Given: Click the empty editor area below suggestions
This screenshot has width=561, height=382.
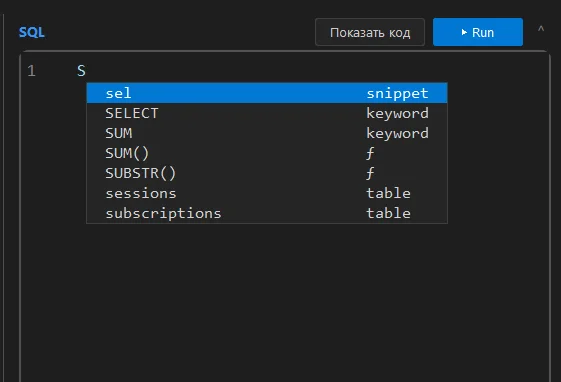Looking at the screenshot, I should pos(283,300).
